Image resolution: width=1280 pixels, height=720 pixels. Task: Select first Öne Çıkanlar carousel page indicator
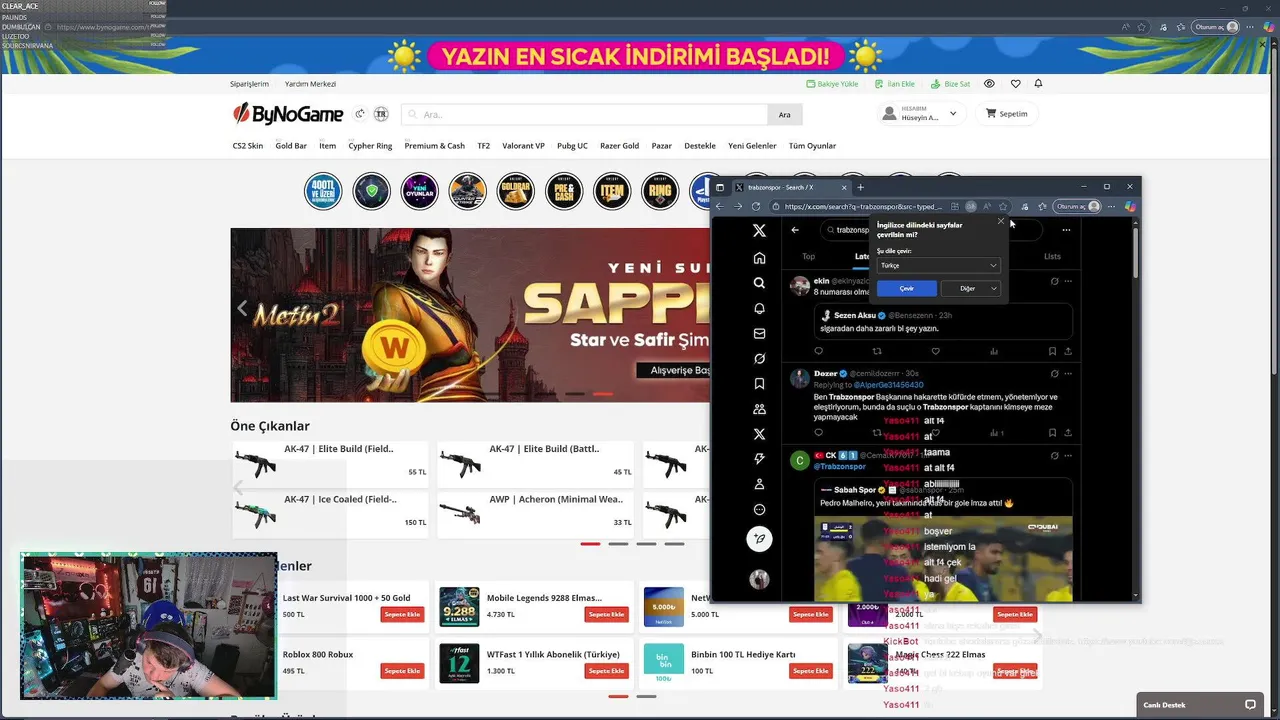point(590,544)
